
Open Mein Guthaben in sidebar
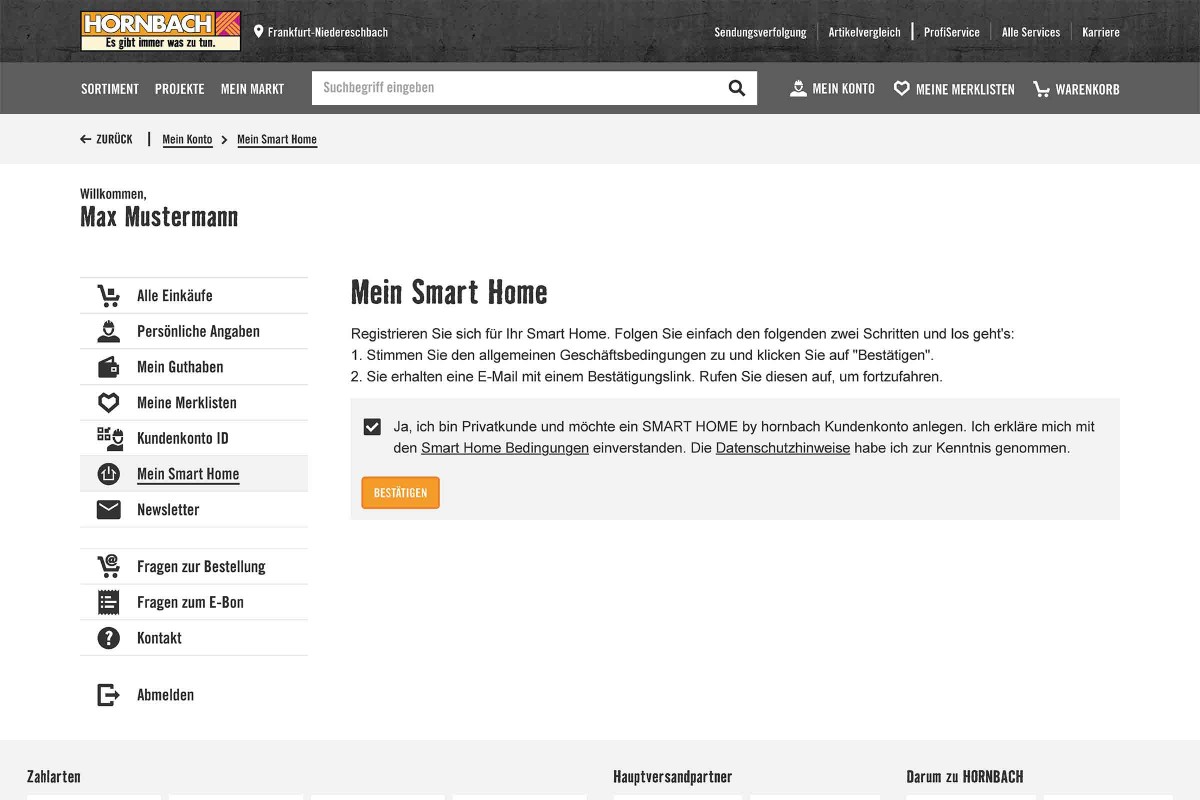click(194, 367)
